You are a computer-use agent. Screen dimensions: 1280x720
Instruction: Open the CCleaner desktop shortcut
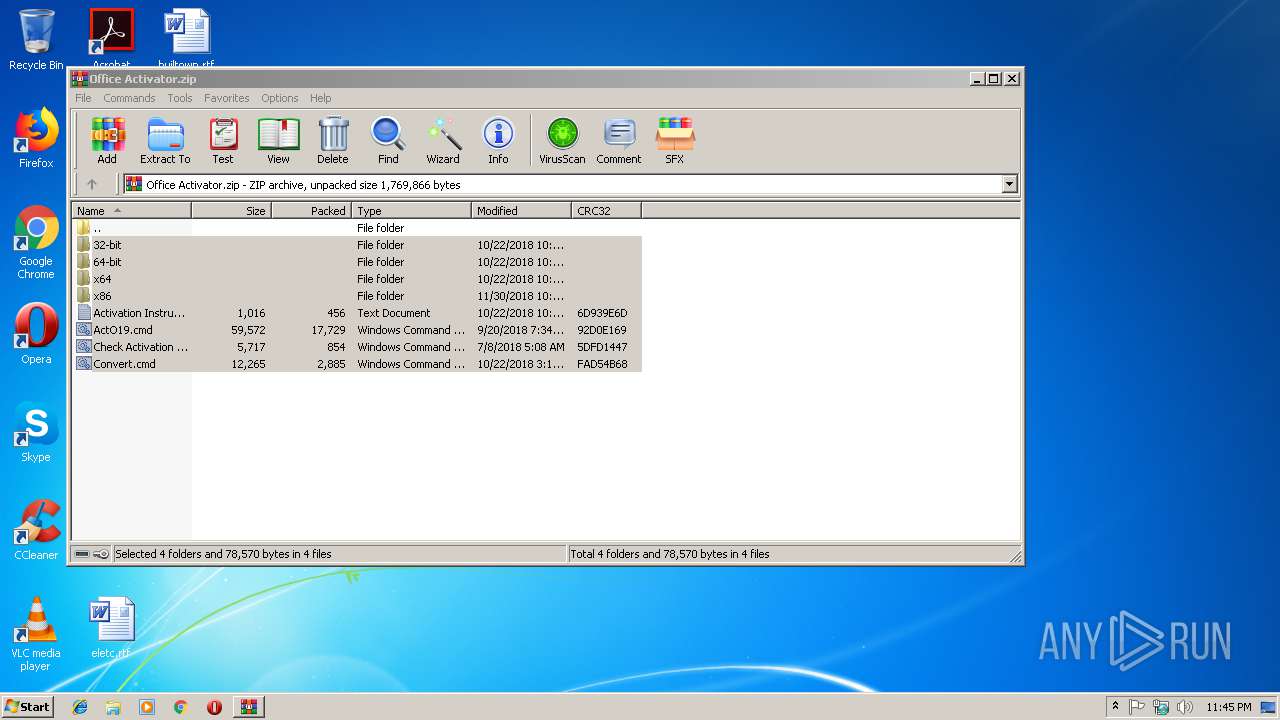coord(36,530)
